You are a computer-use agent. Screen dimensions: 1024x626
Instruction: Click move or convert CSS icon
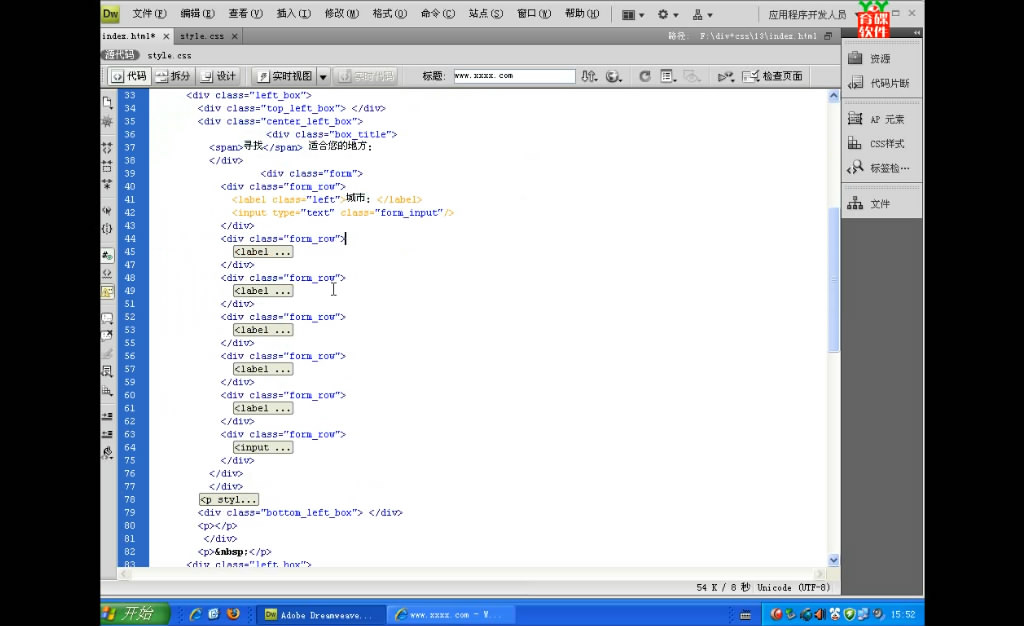[107, 390]
